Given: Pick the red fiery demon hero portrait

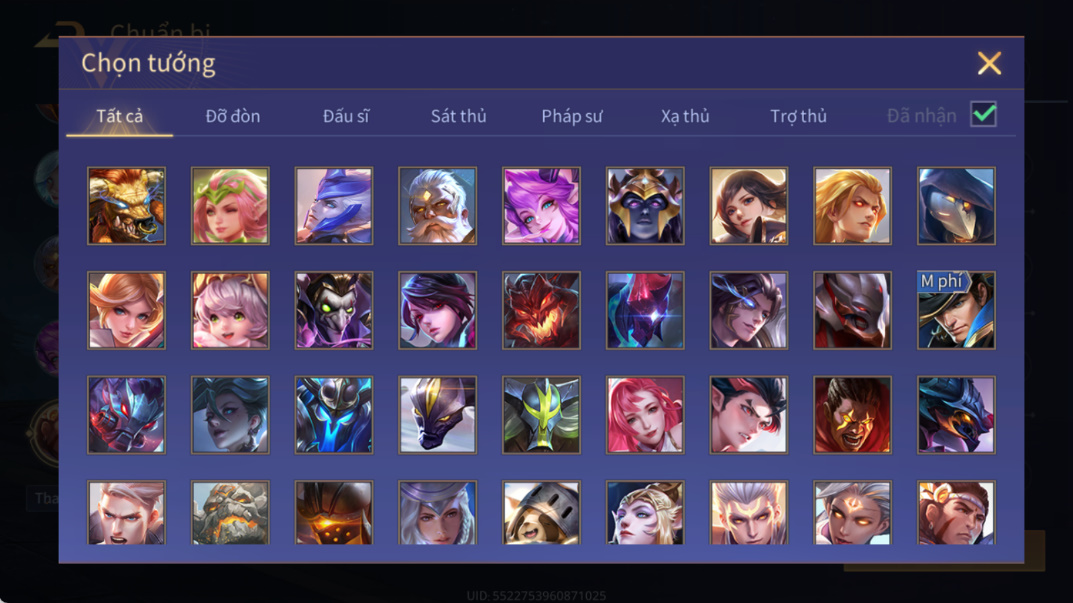Looking at the screenshot, I should (541, 311).
